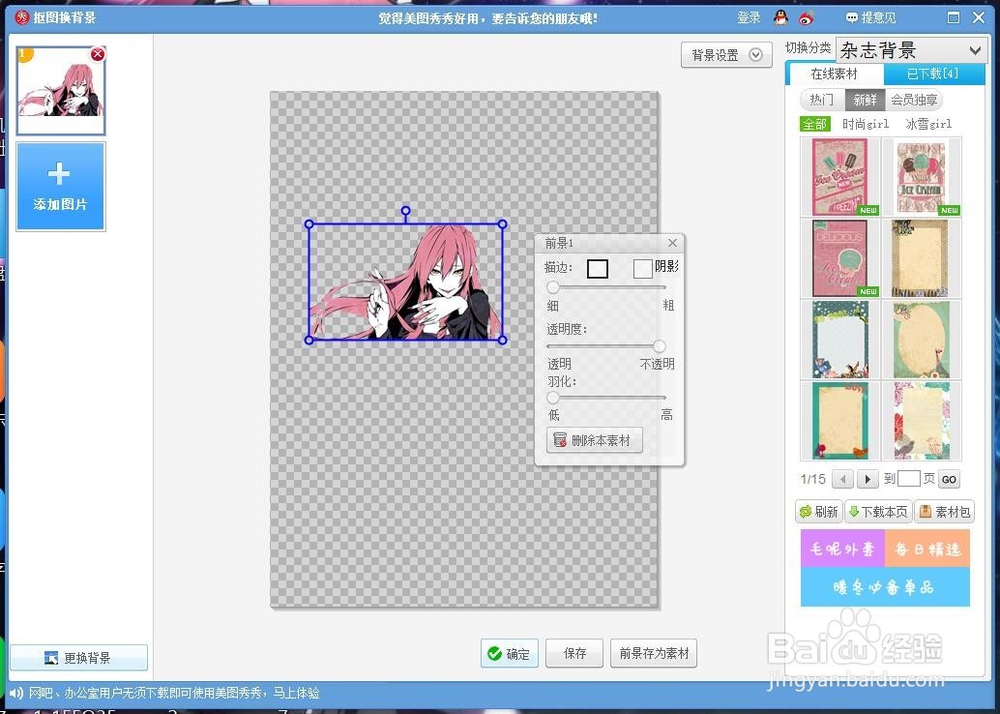Click the 登录 login link
Viewport: 1000px width, 714px height.
(x=749, y=18)
